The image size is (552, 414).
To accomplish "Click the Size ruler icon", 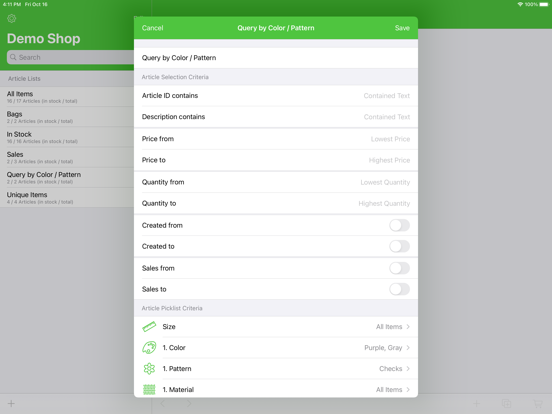I will (x=149, y=327).
